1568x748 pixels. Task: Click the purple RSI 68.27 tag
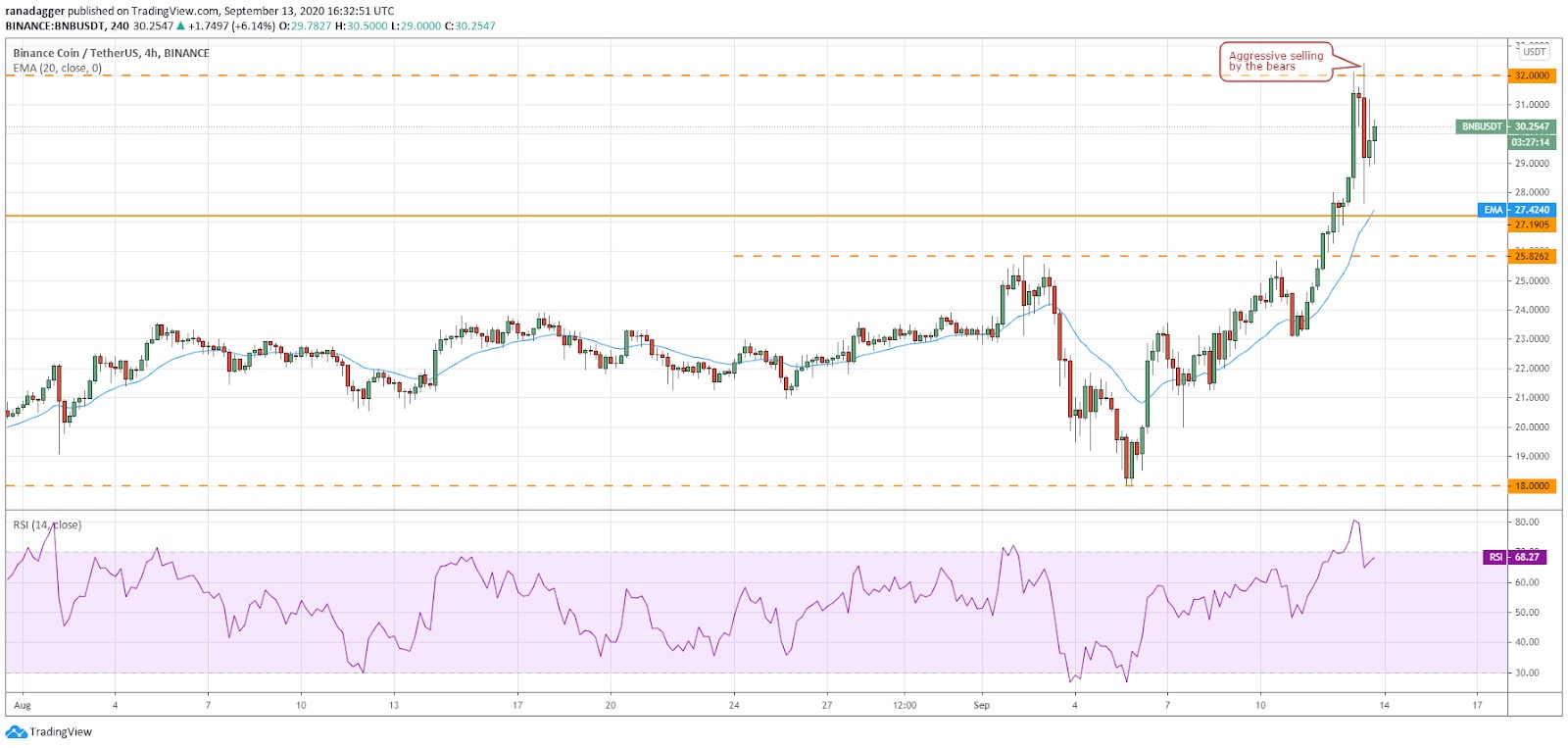(x=1517, y=557)
